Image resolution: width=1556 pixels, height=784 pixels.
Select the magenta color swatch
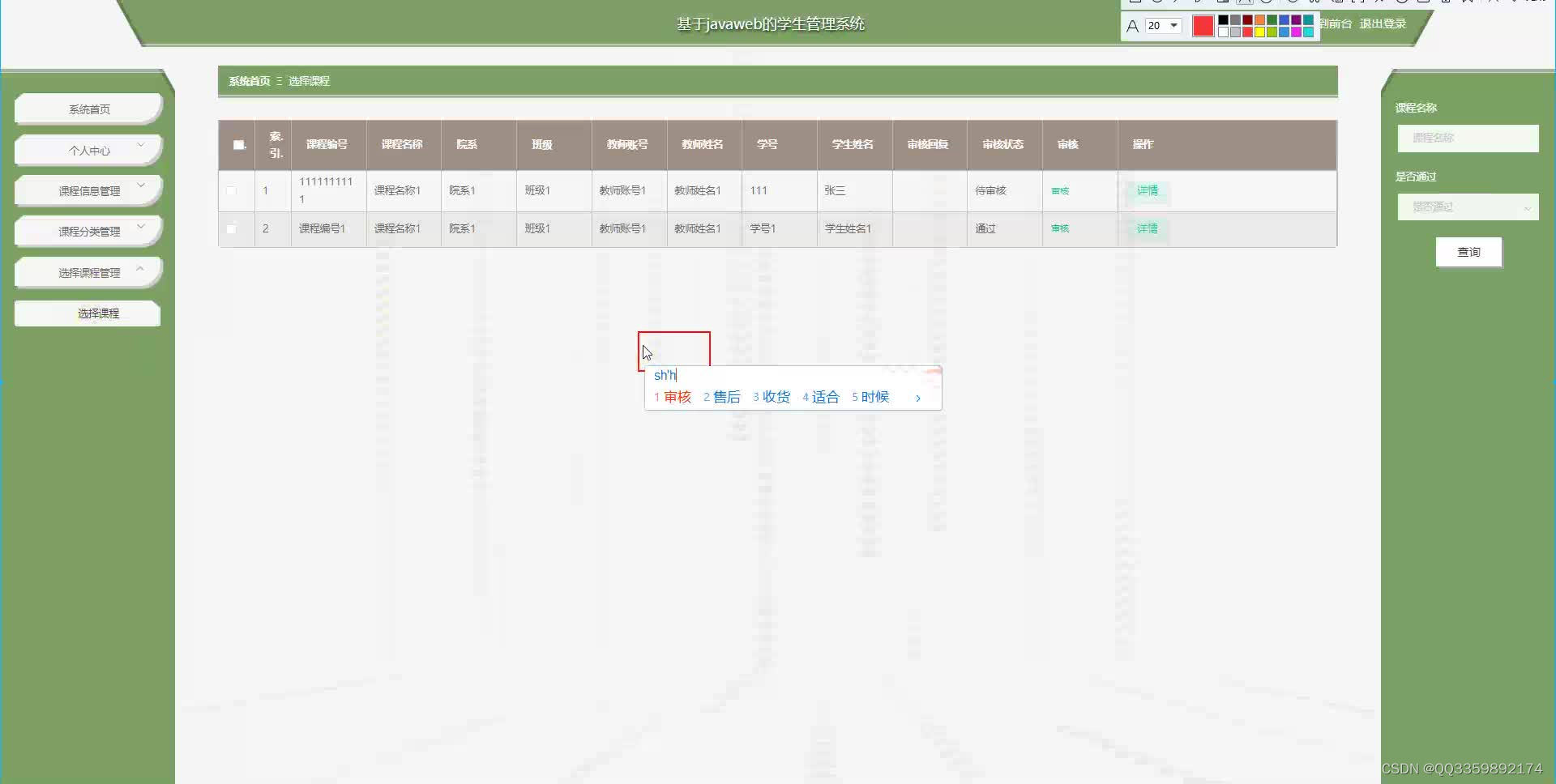tap(1296, 32)
